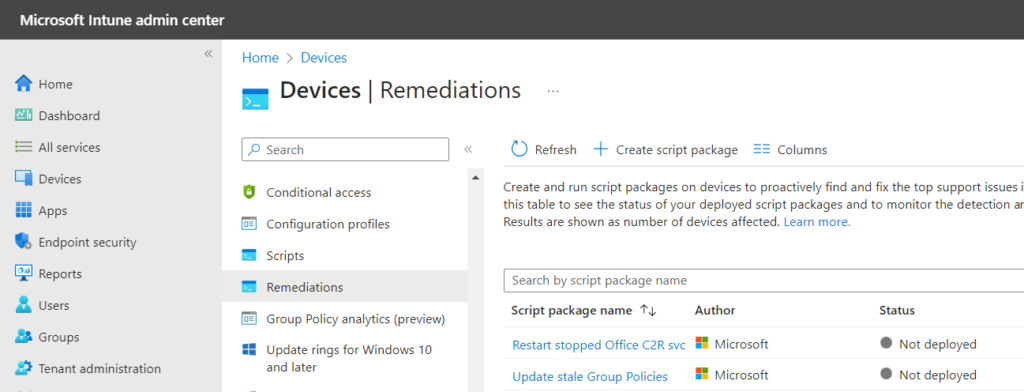The image size is (1024, 392).
Task: Click the Devices breadcrumb link
Action: (324, 57)
